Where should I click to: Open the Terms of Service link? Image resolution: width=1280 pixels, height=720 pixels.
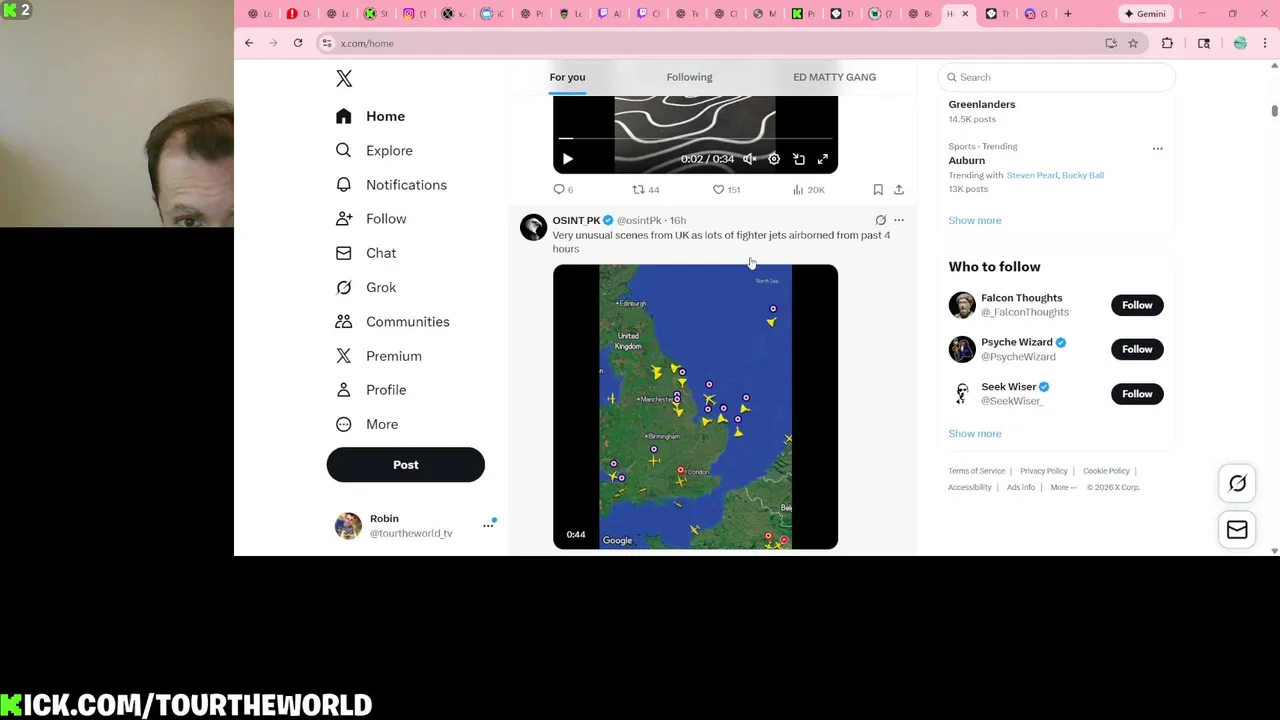977,471
